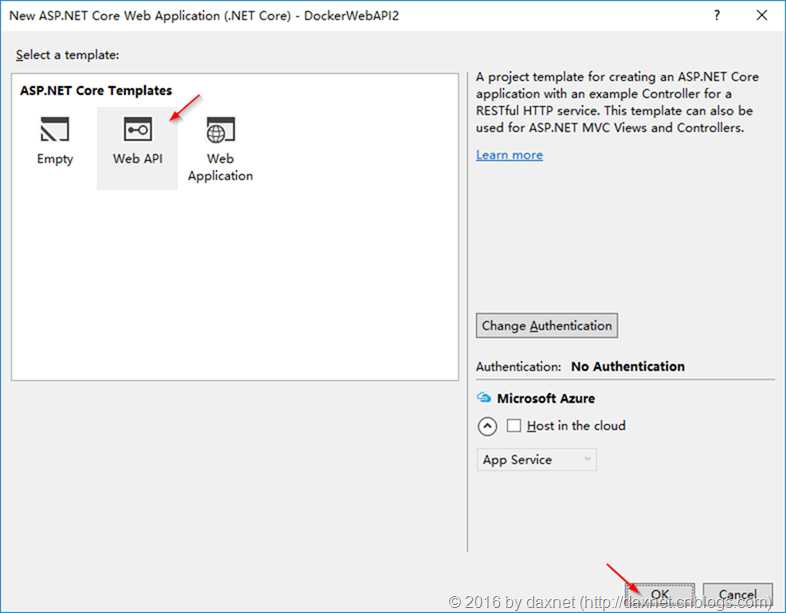
Task: Collapse the Microsoft Azure section chevron
Action: [487, 427]
